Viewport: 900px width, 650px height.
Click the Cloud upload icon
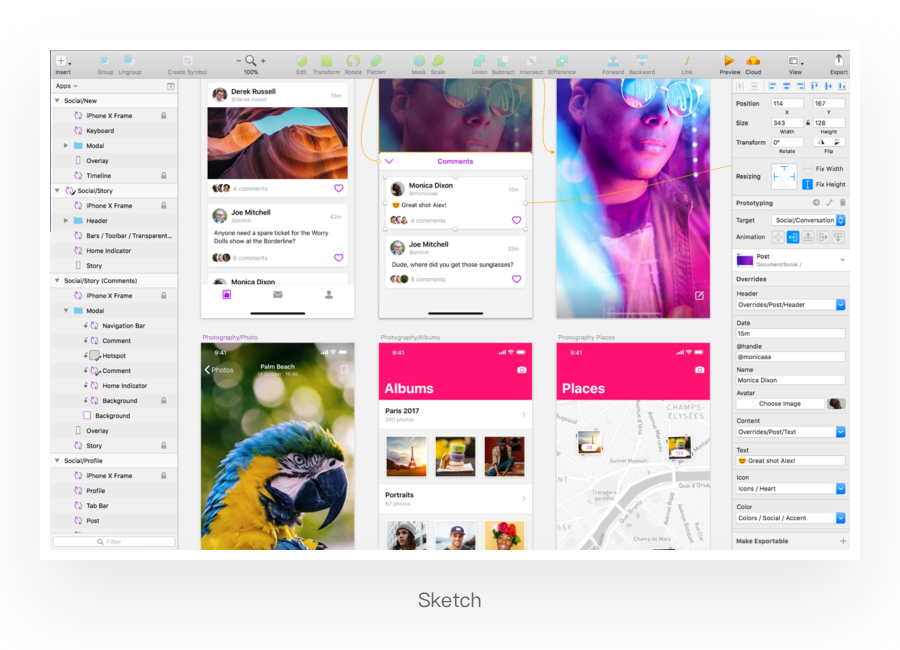pyautogui.click(x=753, y=61)
